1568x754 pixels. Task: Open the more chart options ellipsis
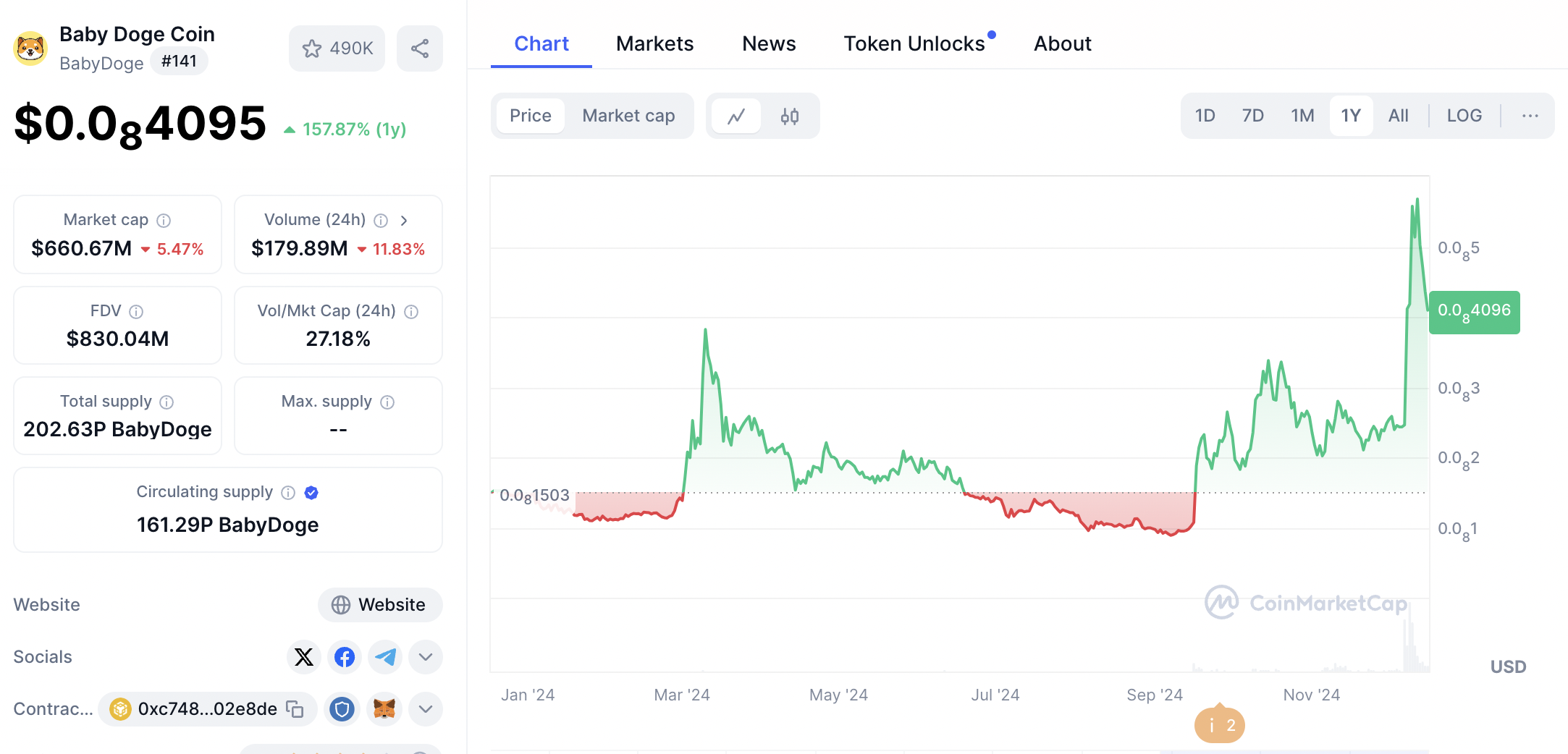point(1530,116)
